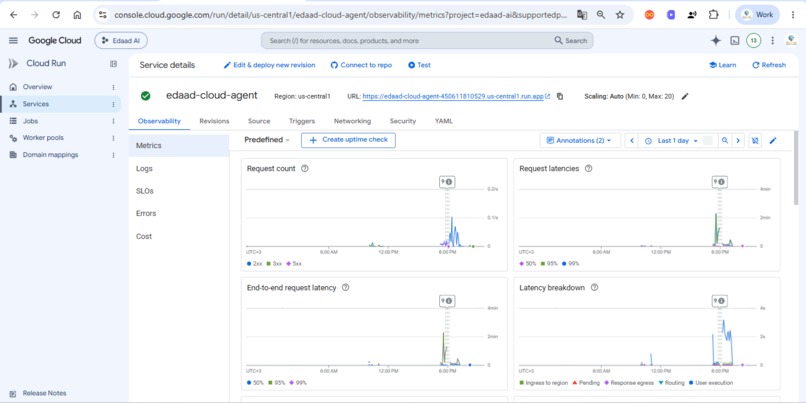Image resolution: width=806 pixels, height=403 pixels.
Task: Open the Predefined dashboard dropdown
Action: coord(267,140)
